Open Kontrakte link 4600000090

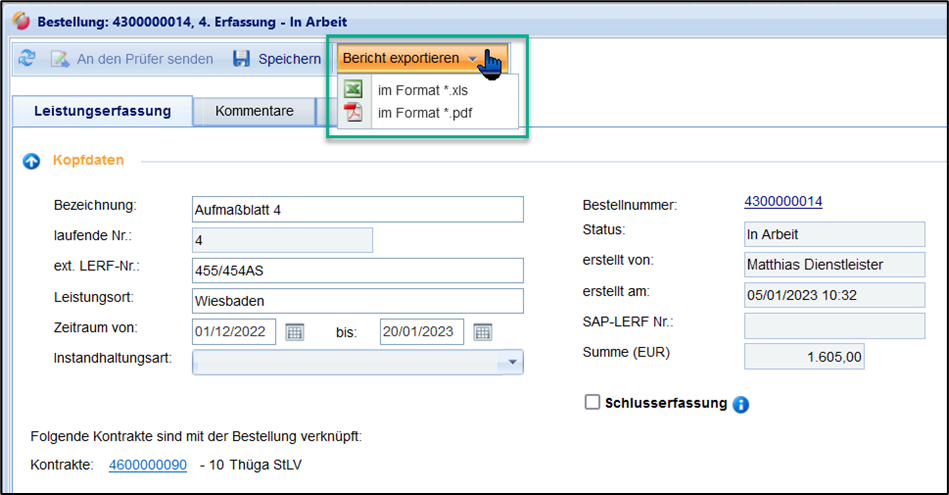[147, 465]
